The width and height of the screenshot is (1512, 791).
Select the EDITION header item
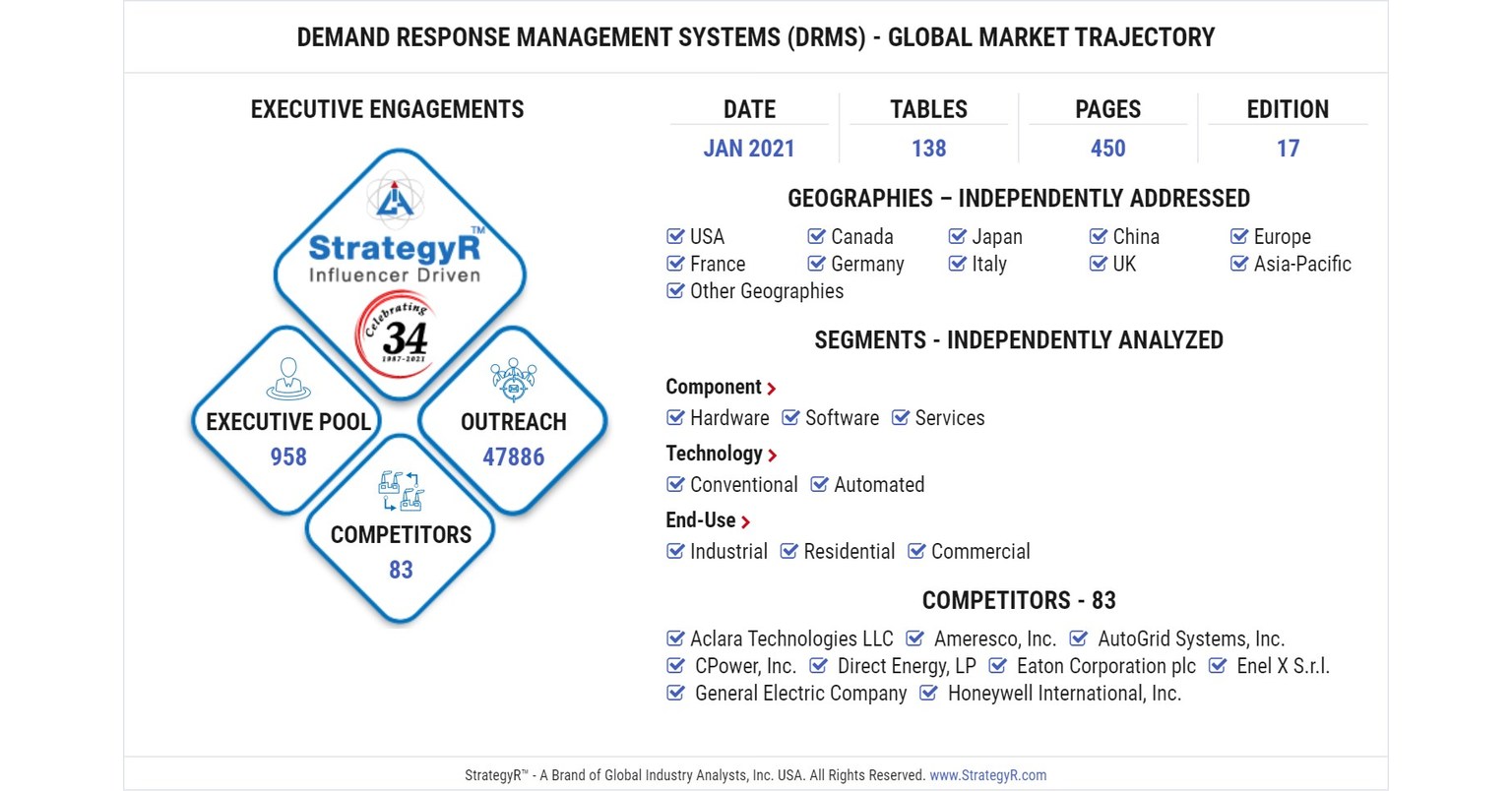pos(1288,109)
